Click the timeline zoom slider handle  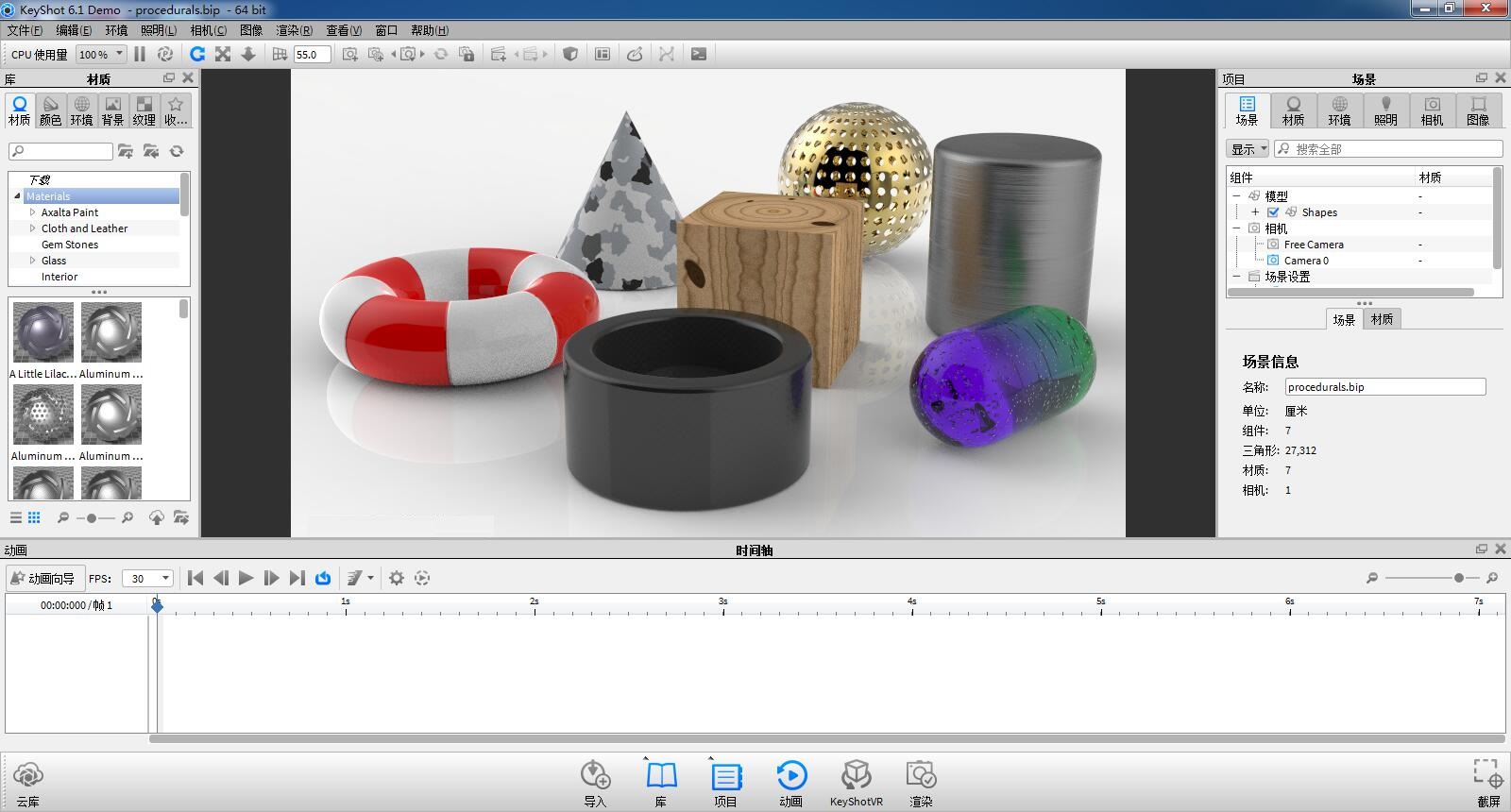tap(1459, 578)
